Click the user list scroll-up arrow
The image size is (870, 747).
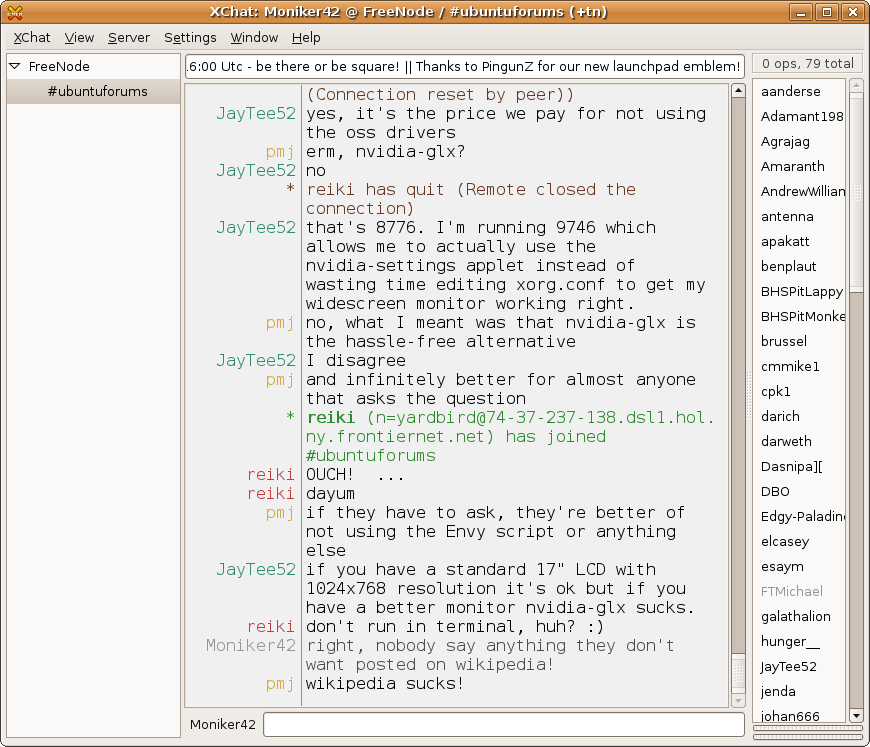856,86
